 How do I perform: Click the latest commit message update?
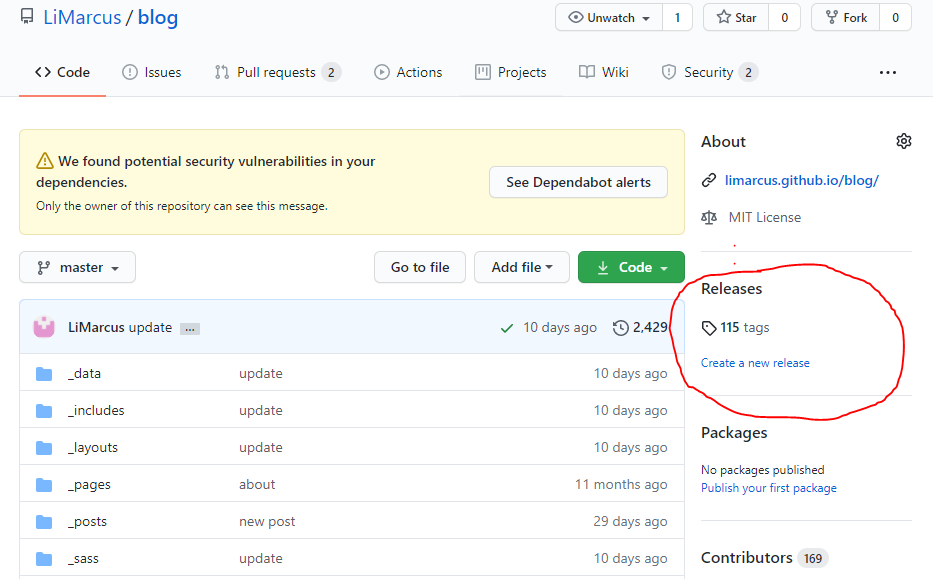(x=151, y=328)
